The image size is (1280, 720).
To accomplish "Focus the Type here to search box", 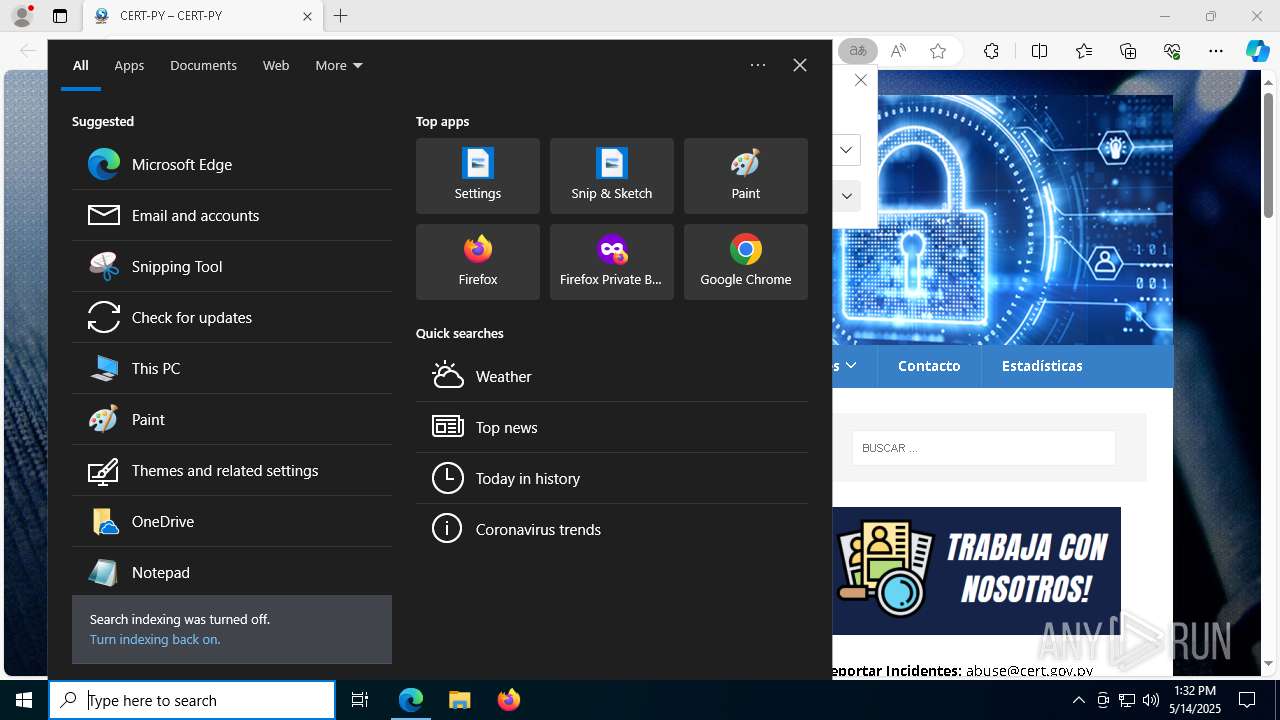I will pos(192,700).
